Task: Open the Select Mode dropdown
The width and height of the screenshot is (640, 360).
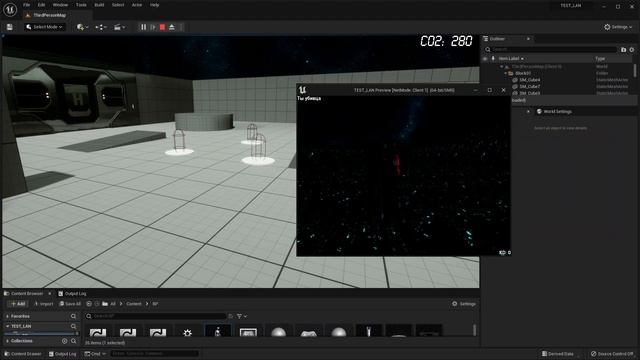Action: [x=44, y=27]
